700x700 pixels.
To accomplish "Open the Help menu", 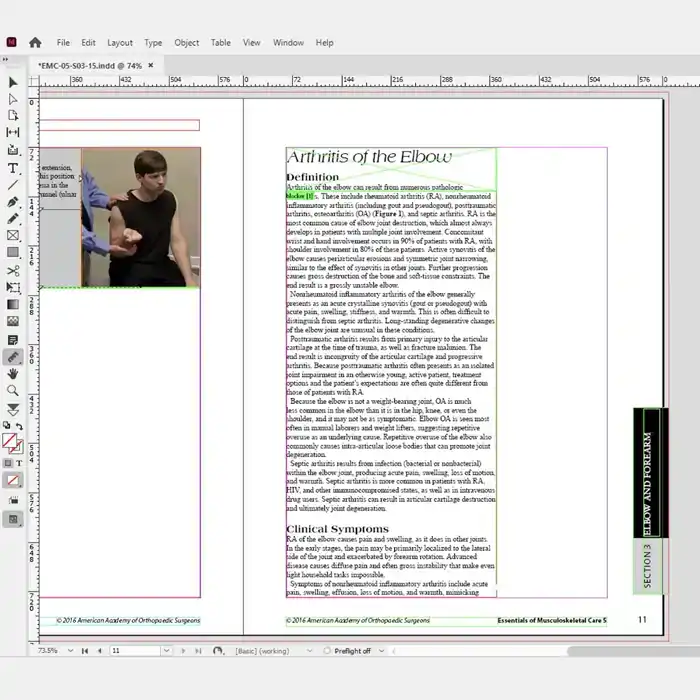I will (x=325, y=42).
